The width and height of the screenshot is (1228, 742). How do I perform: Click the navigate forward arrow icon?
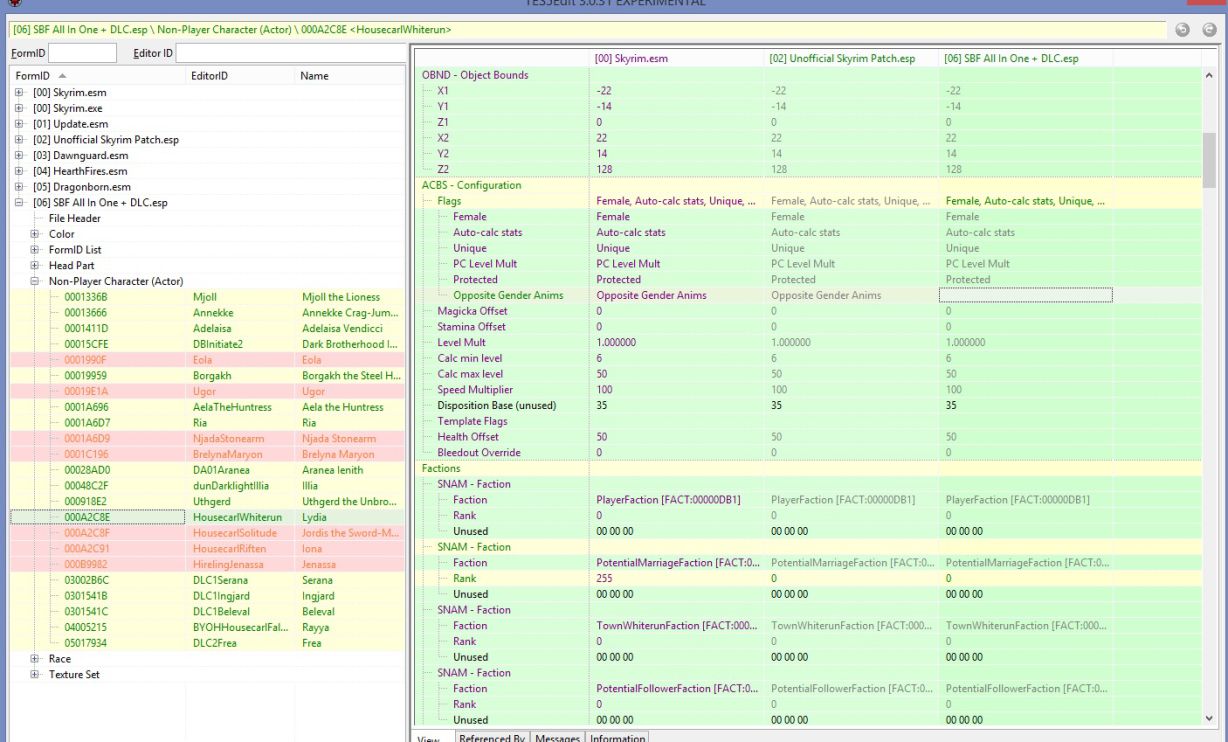click(x=1209, y=30)
